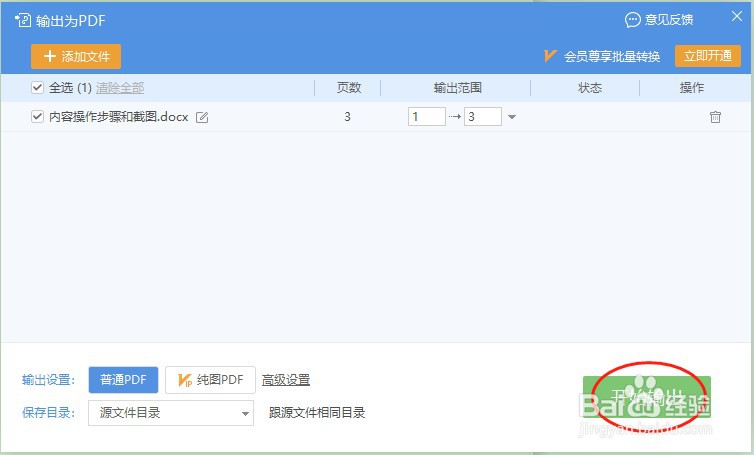Click the 清除全部 link
The image size is (754, 455).
tap(120, 88)
